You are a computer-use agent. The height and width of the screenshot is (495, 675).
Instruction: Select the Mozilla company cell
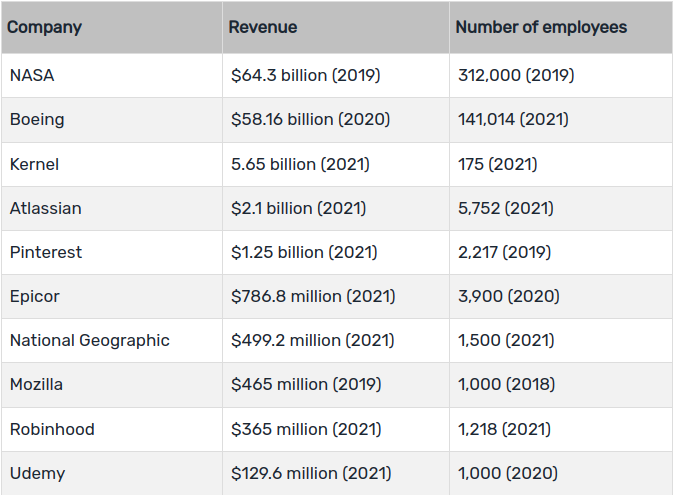38,384
